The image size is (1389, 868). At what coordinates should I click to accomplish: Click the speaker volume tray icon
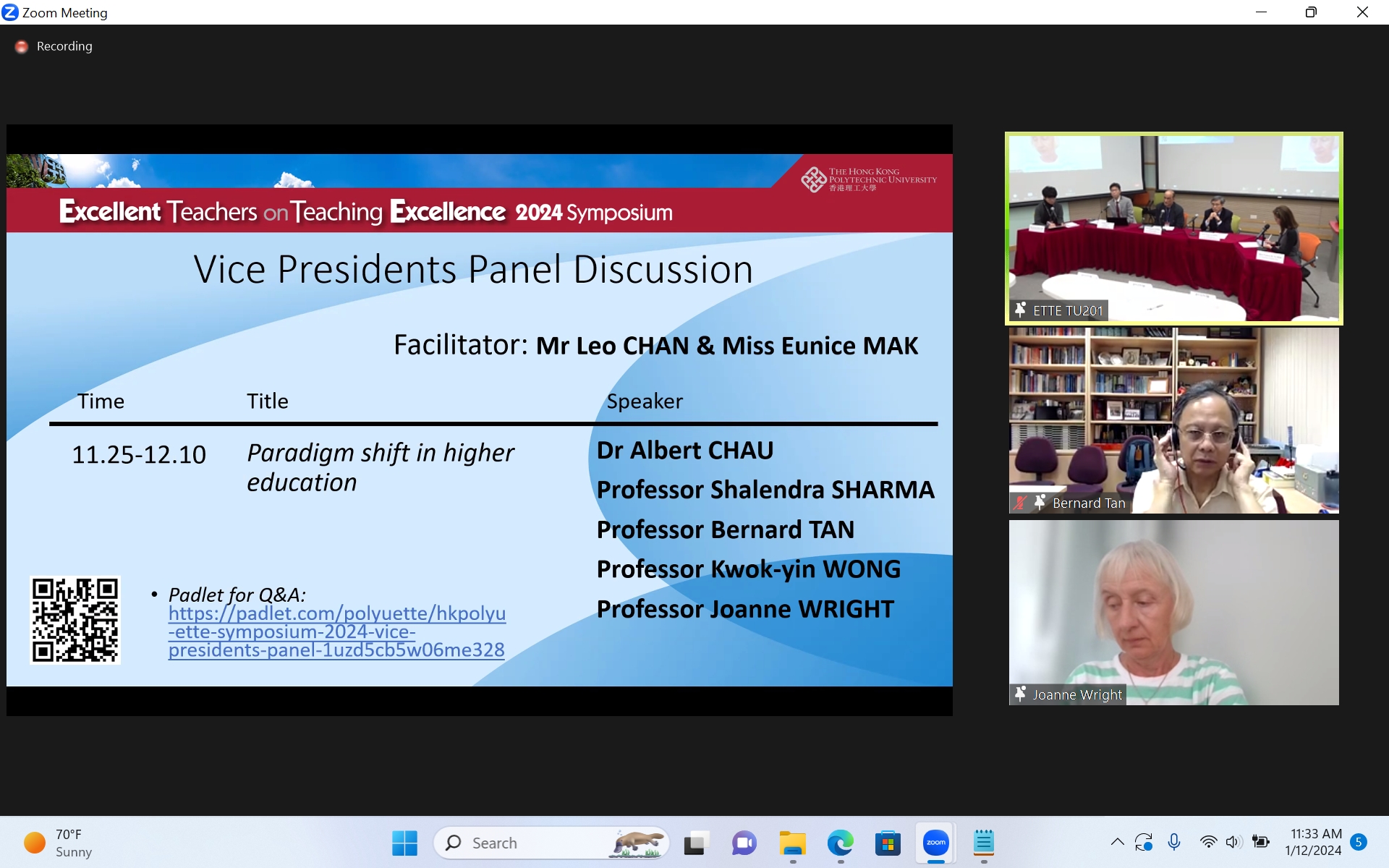pyautogui.click(x=1233, y=842)
